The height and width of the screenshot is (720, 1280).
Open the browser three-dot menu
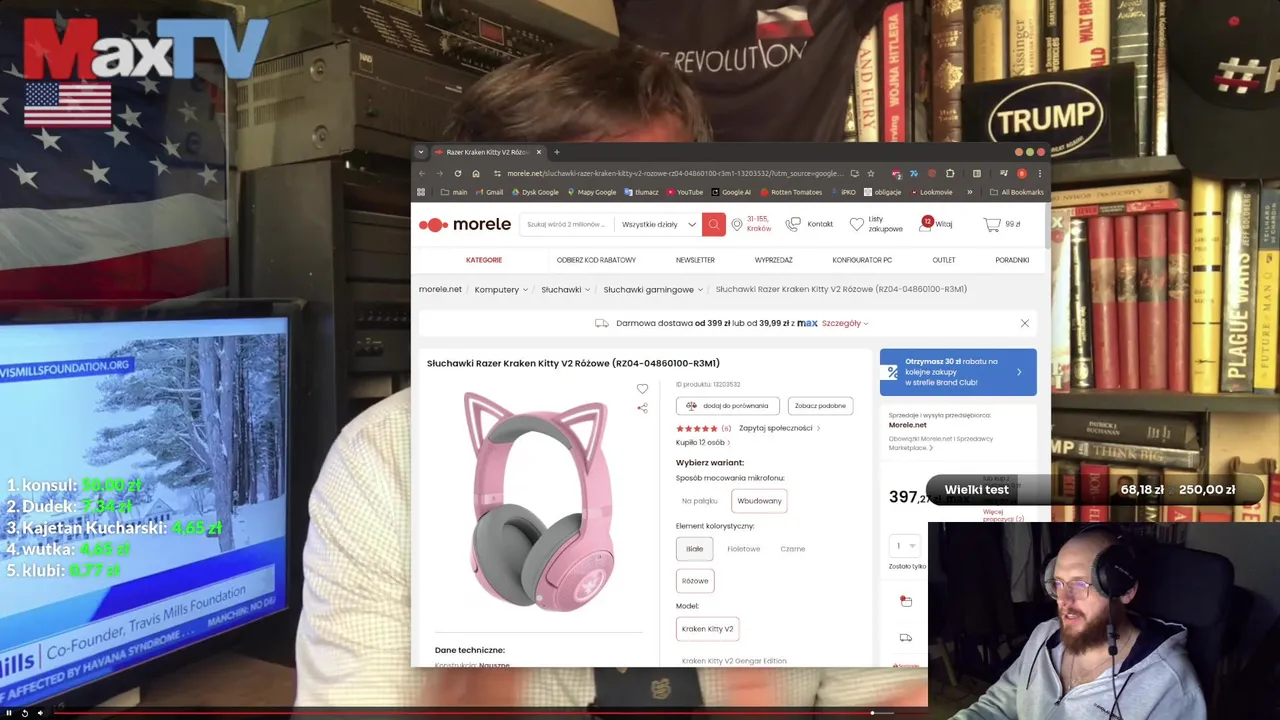tap(1039, 173)
